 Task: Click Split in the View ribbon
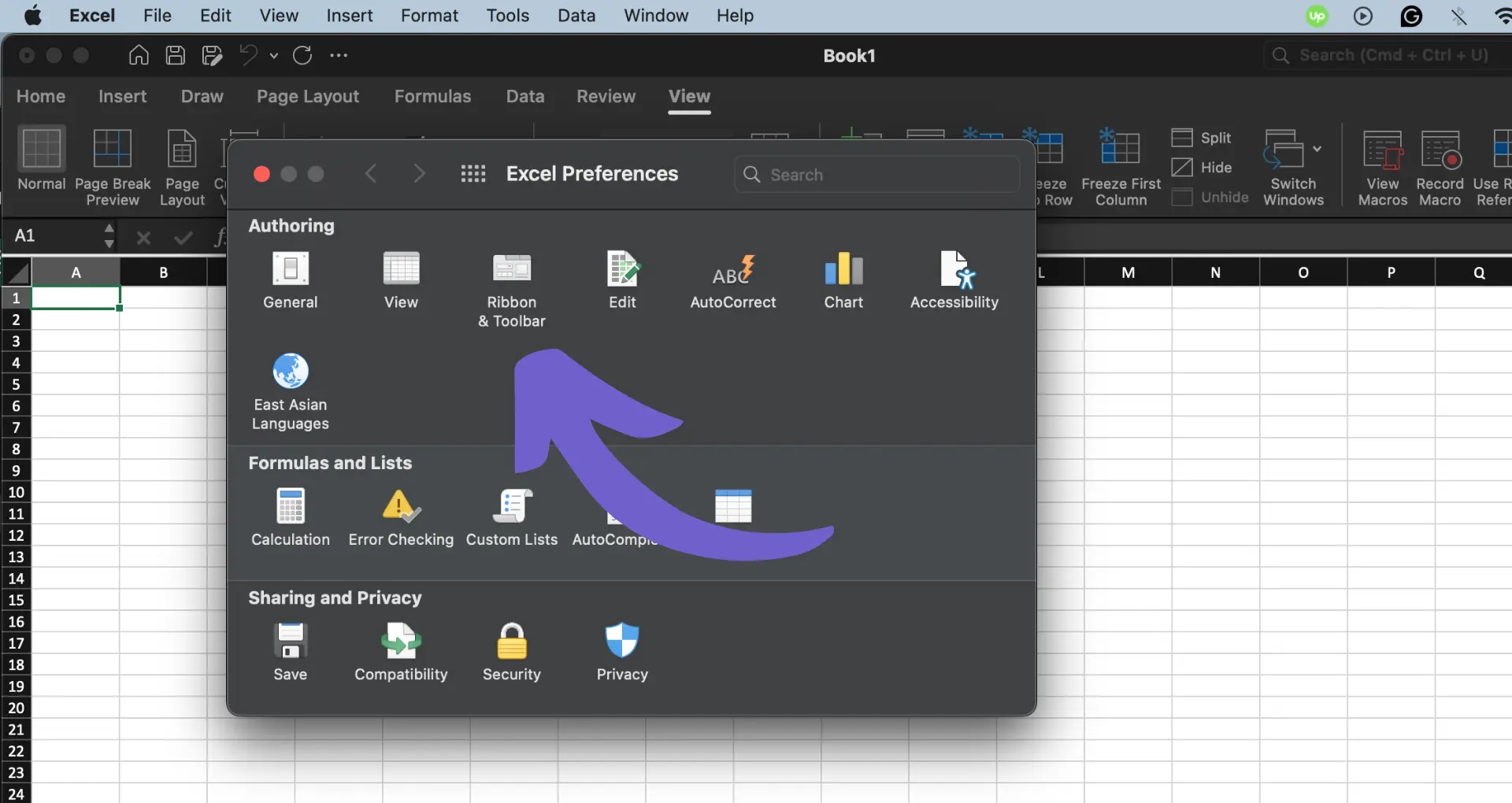click(1202, 138)
